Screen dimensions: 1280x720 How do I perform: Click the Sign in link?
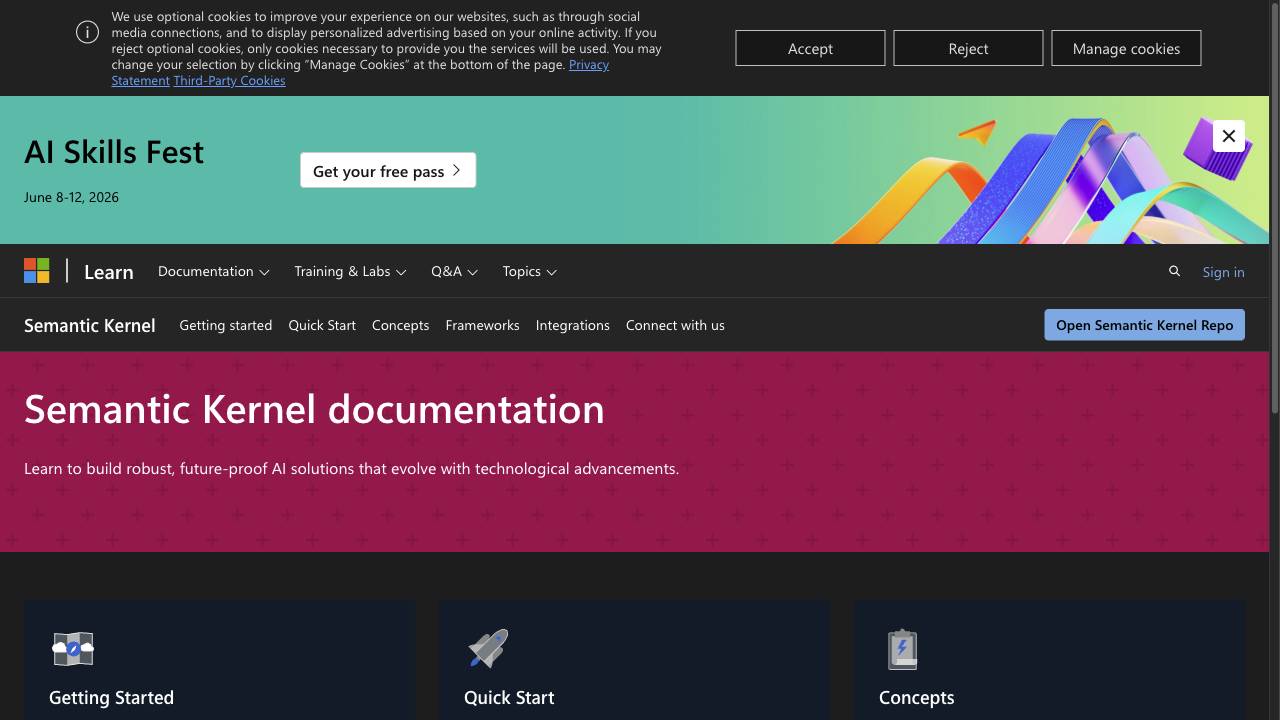pos(1224,272)
